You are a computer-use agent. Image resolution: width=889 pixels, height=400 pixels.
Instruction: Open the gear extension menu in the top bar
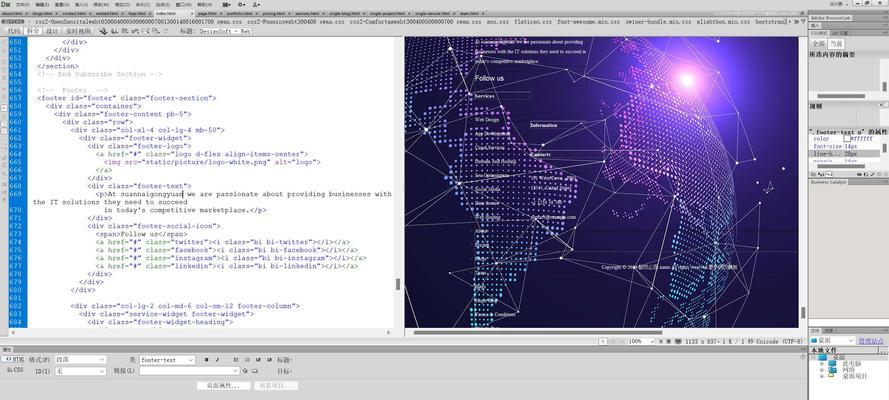point(242,5)
